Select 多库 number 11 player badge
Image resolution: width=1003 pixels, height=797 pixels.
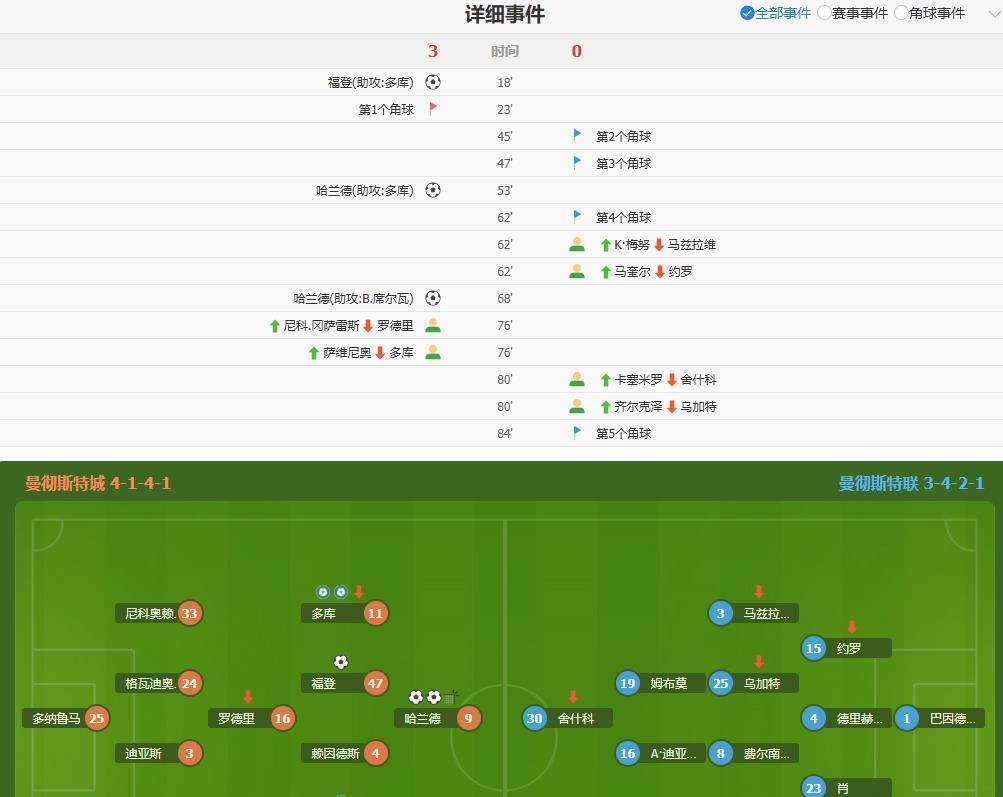click(375, 613)
